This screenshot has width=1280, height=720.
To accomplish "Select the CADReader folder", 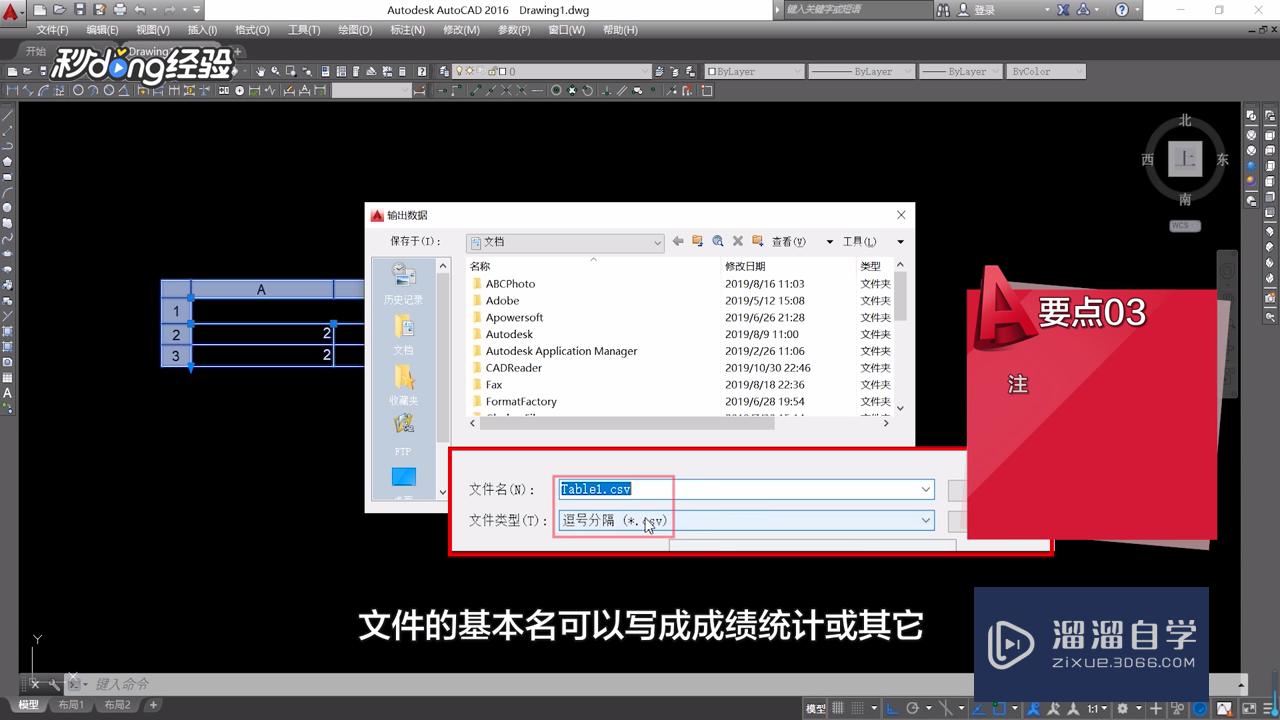I will 514,368.
